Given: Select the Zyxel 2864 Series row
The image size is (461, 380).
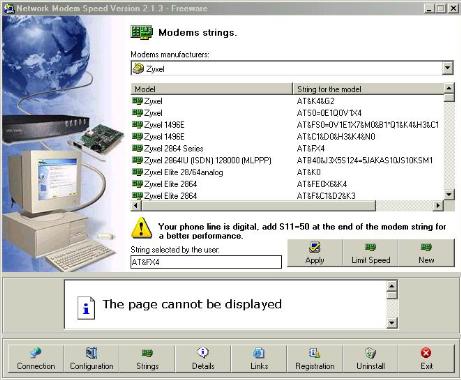Looking at the screenshot, I should pos(288,148).
